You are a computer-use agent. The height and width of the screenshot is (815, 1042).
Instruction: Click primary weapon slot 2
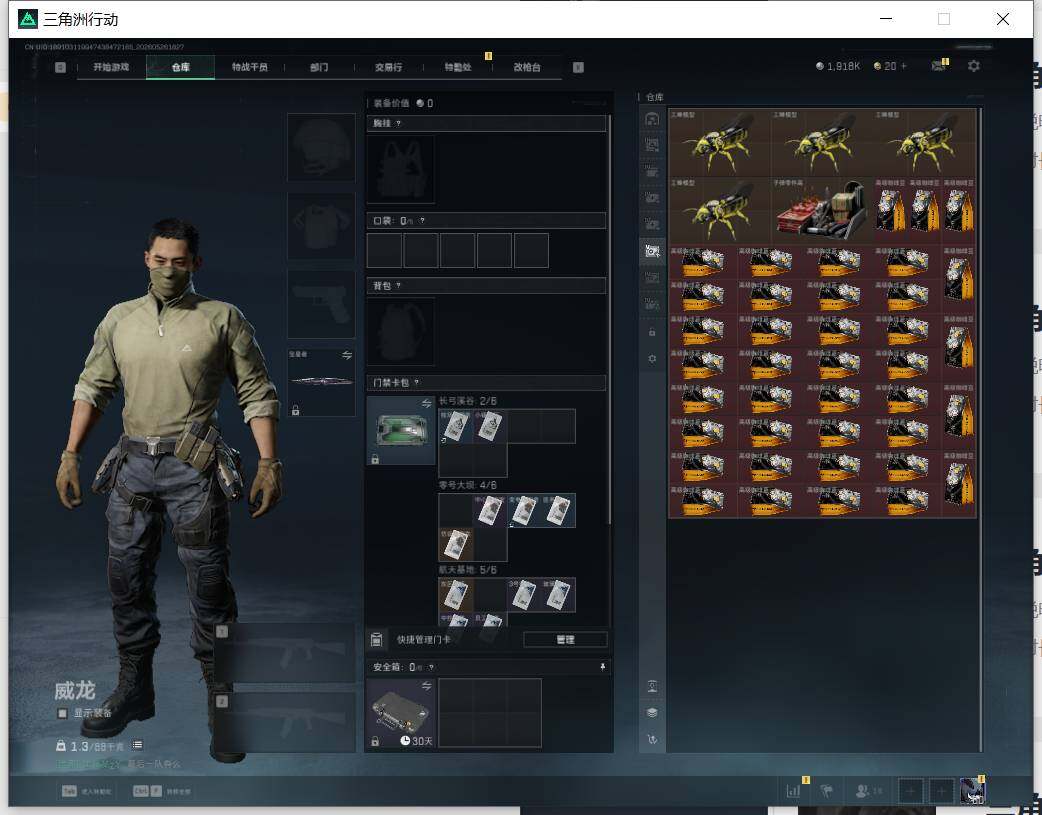[285, 722]
